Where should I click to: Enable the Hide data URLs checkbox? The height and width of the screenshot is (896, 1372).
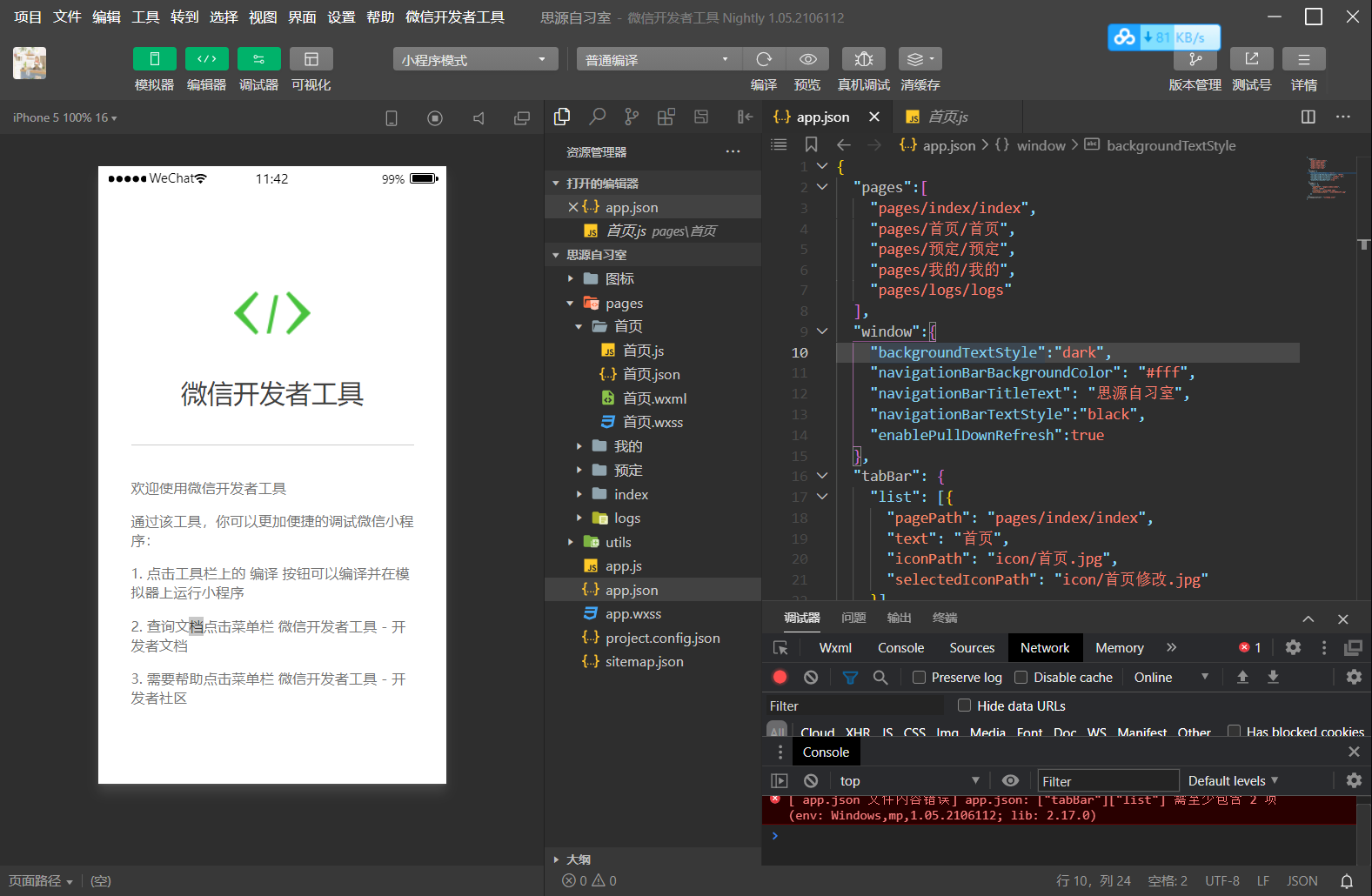click(x=964, y=705)
